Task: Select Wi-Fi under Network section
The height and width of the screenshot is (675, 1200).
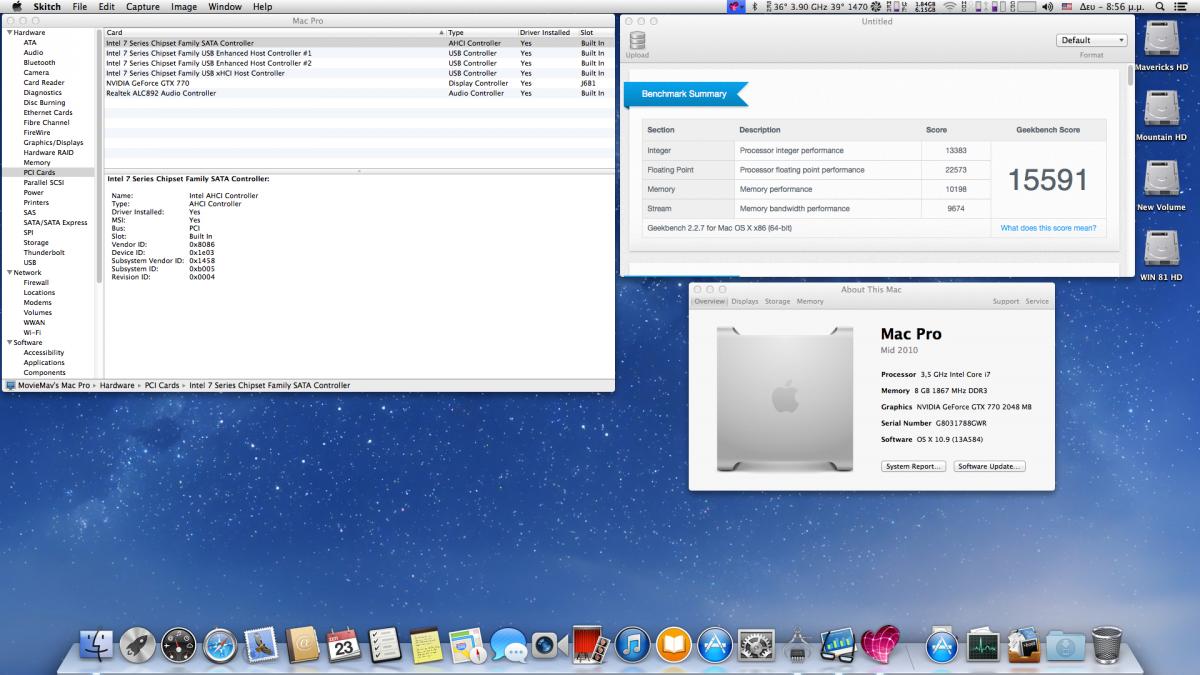Action: [32, 332]
